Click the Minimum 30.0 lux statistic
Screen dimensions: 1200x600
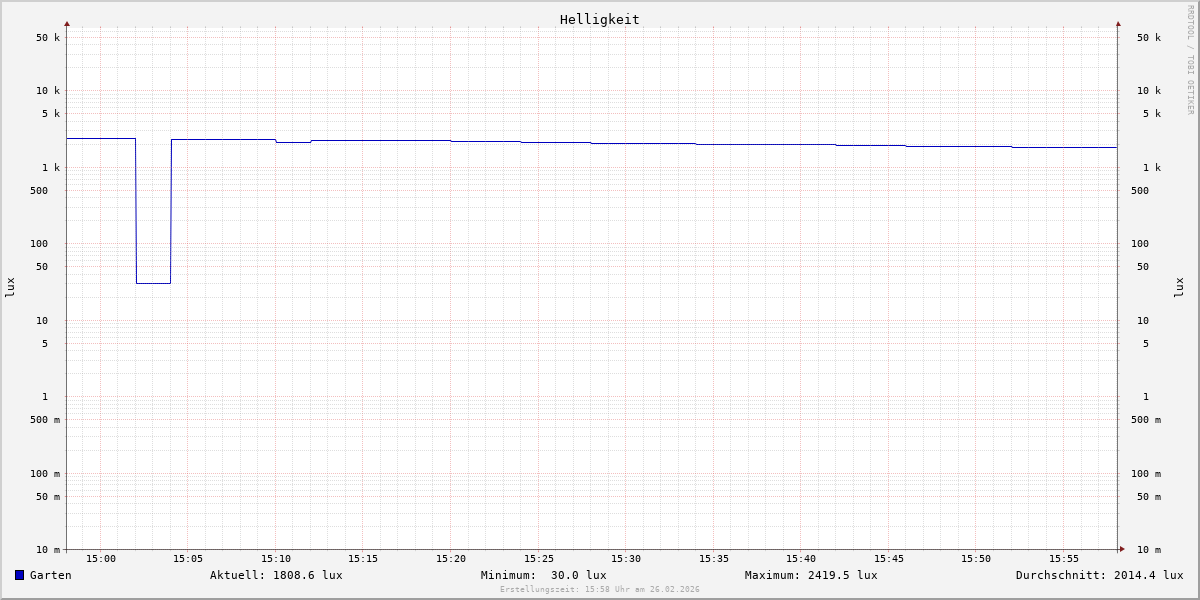(543, 575)
